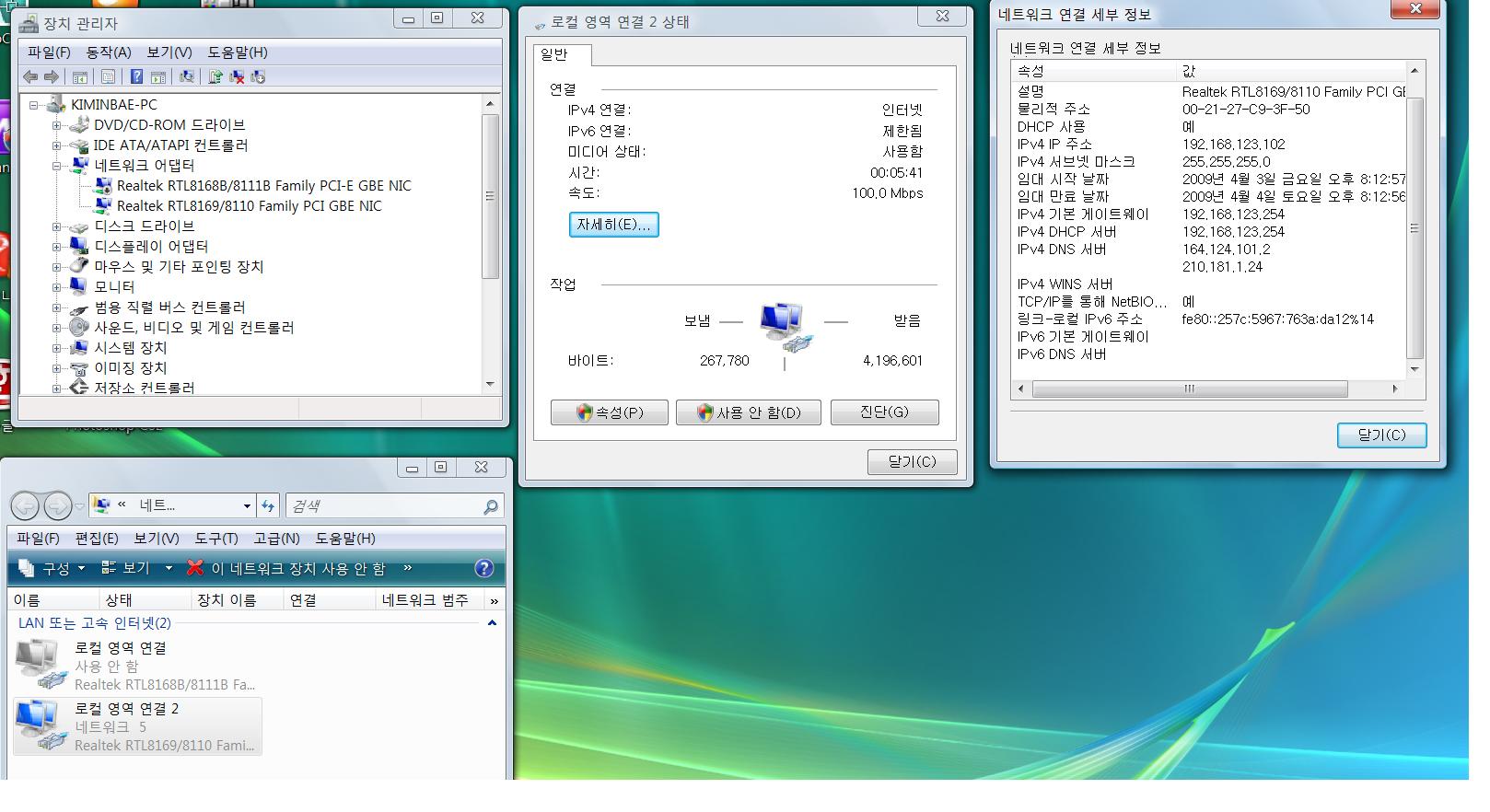The width and height of the screenshot is (1490, 812).
Task: Click Scan for hardware changes icon
Action: pyautogui.click(x=187, y=77)
